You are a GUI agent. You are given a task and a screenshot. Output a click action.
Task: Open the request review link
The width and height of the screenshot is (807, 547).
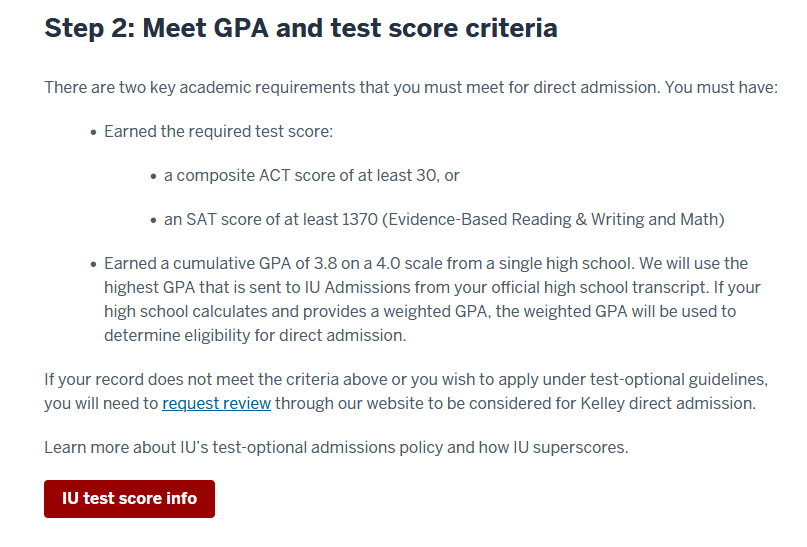216,403
